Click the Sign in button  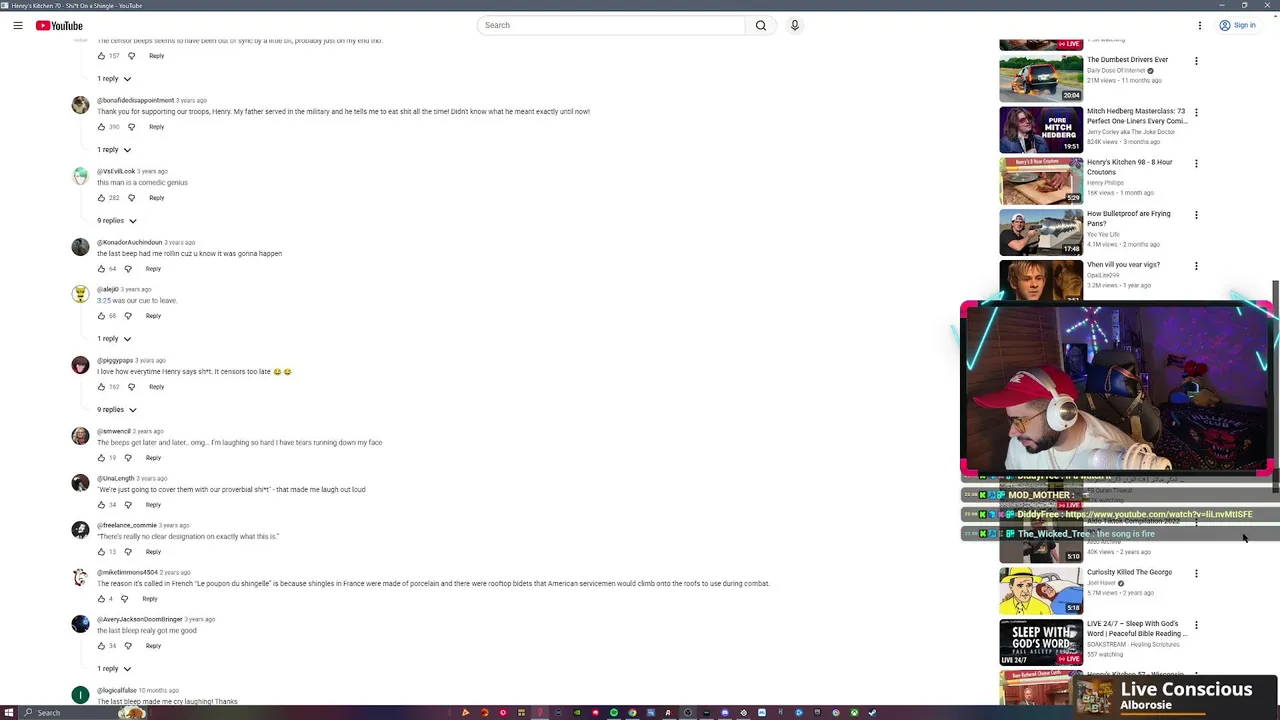[1237, 25]
